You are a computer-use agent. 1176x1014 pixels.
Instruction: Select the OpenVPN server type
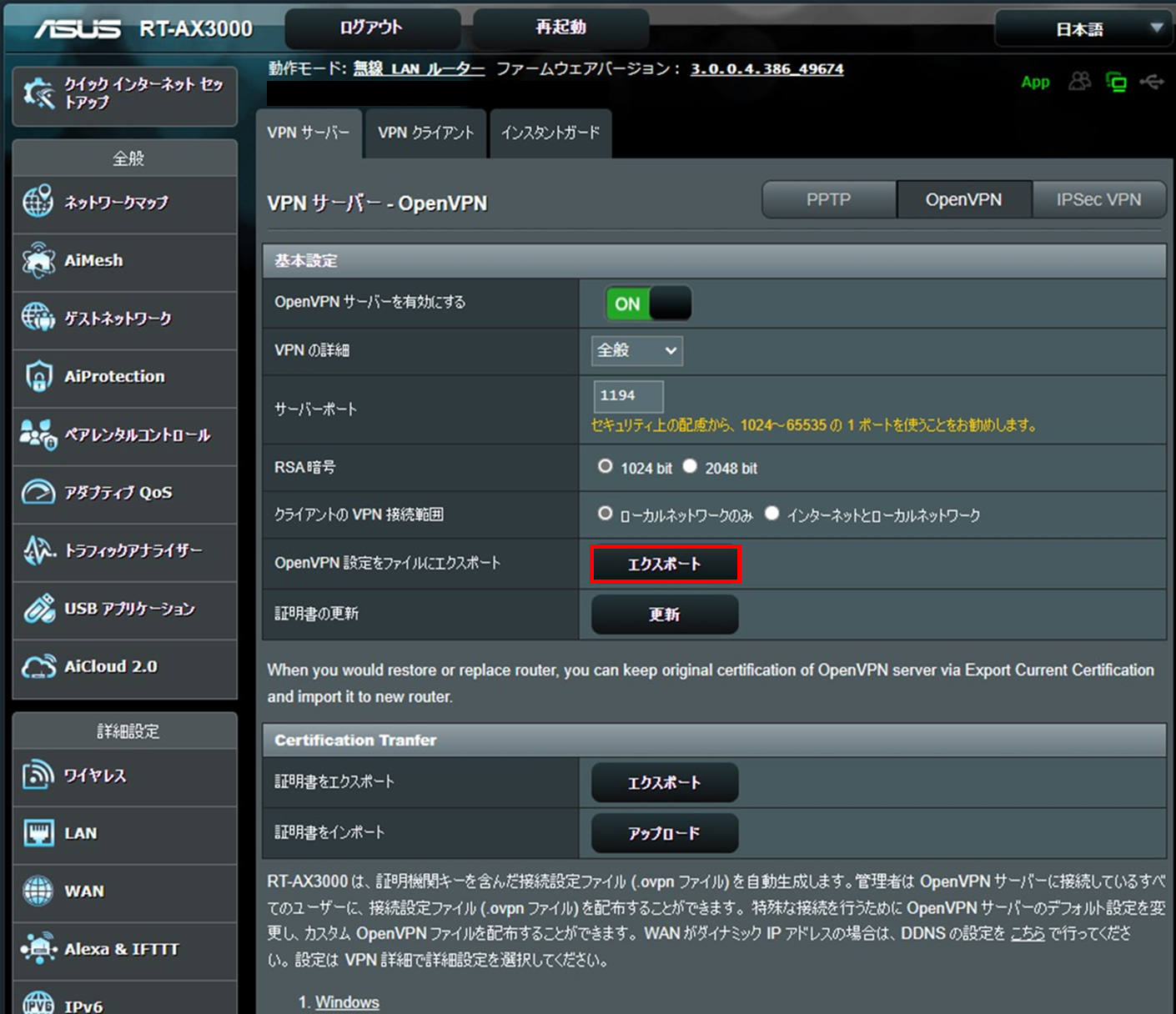964,200
